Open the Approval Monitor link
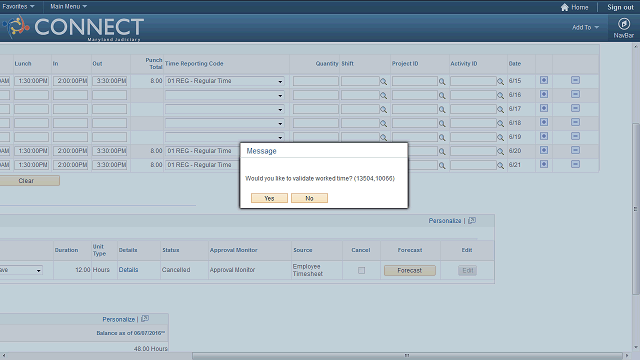The width and height of the screenshot is (640, 360). 232,270
